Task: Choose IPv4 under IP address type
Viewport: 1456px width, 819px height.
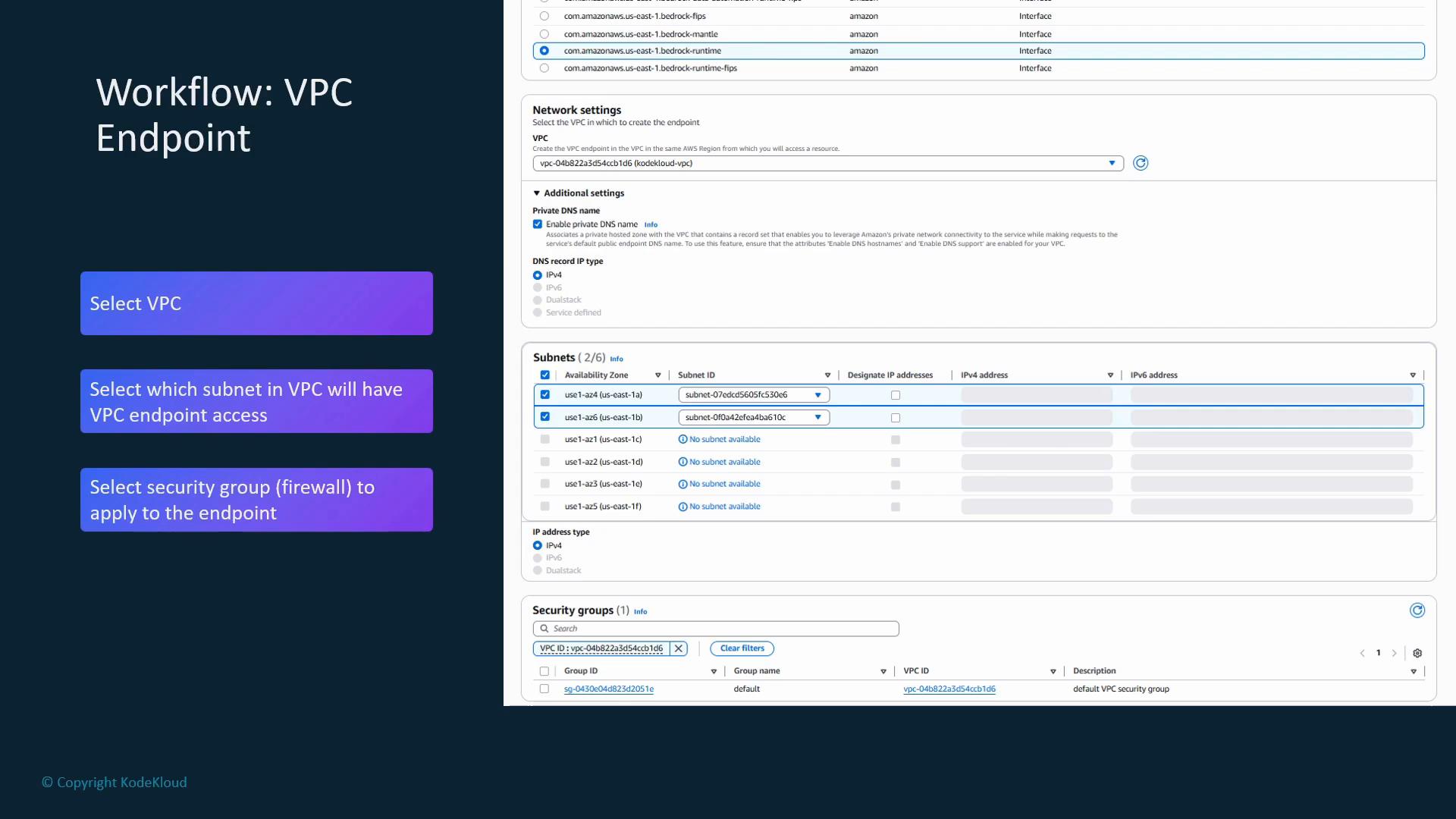Action: 538,545
